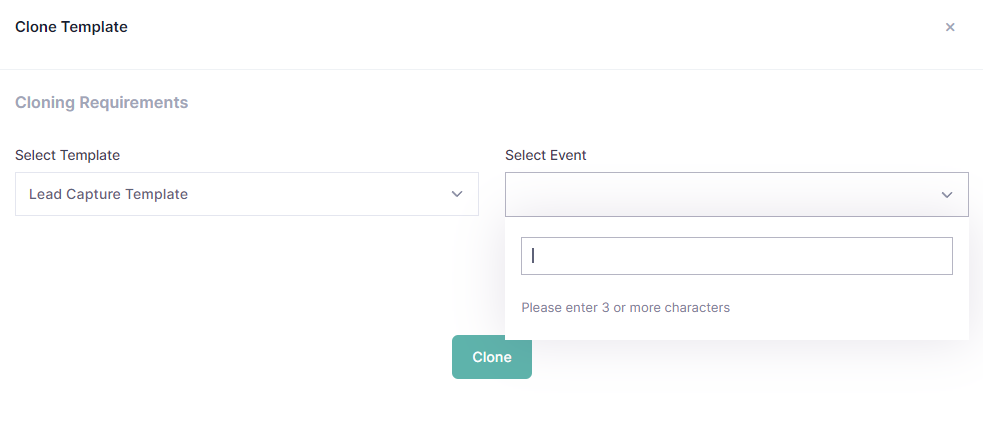The width and height of the screenshot is (983, 422).
Task: Click the selected Lead Capture Template value
Action: [108, 194]
